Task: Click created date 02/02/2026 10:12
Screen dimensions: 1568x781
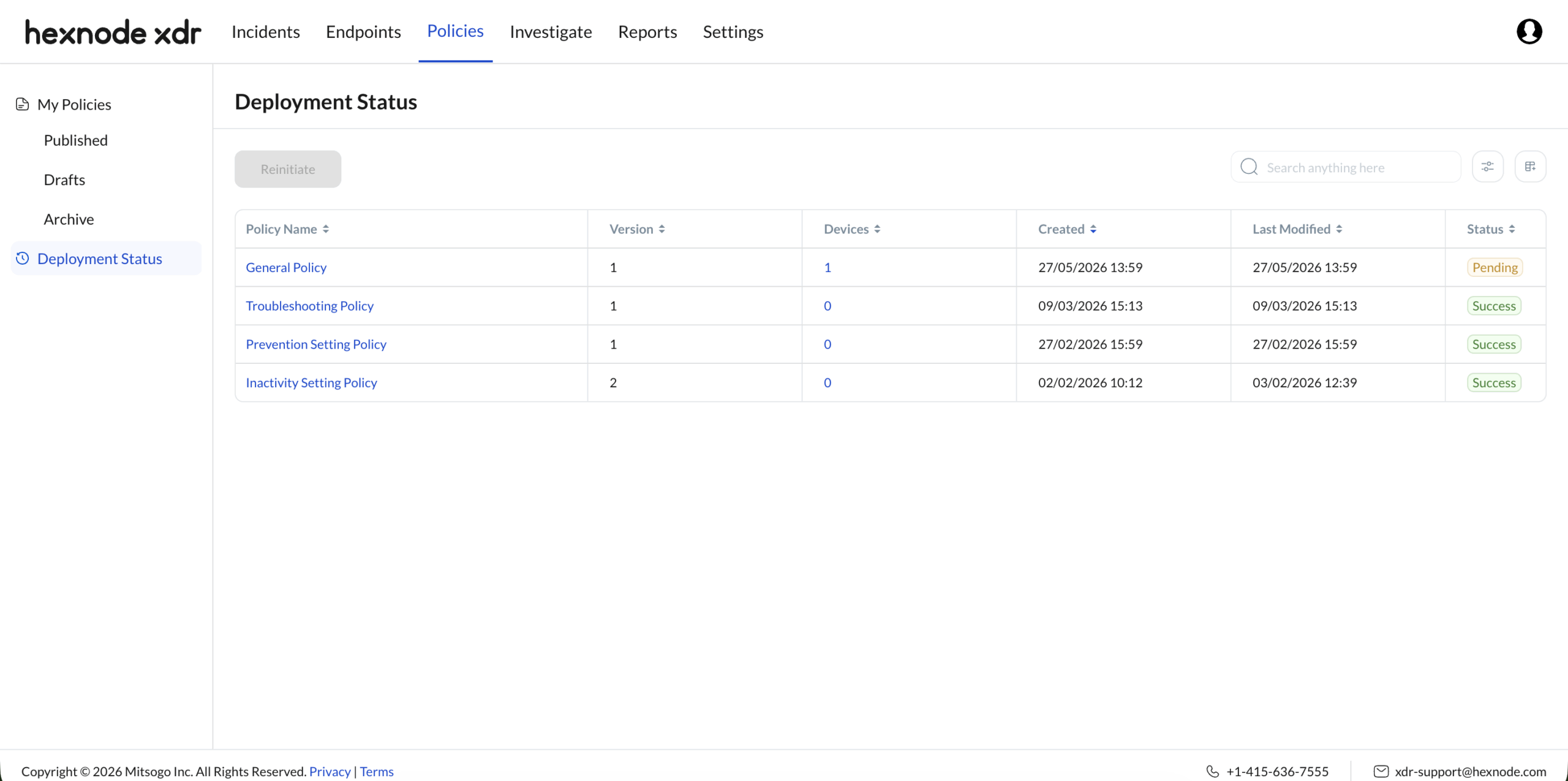Action: (1090, 383)
